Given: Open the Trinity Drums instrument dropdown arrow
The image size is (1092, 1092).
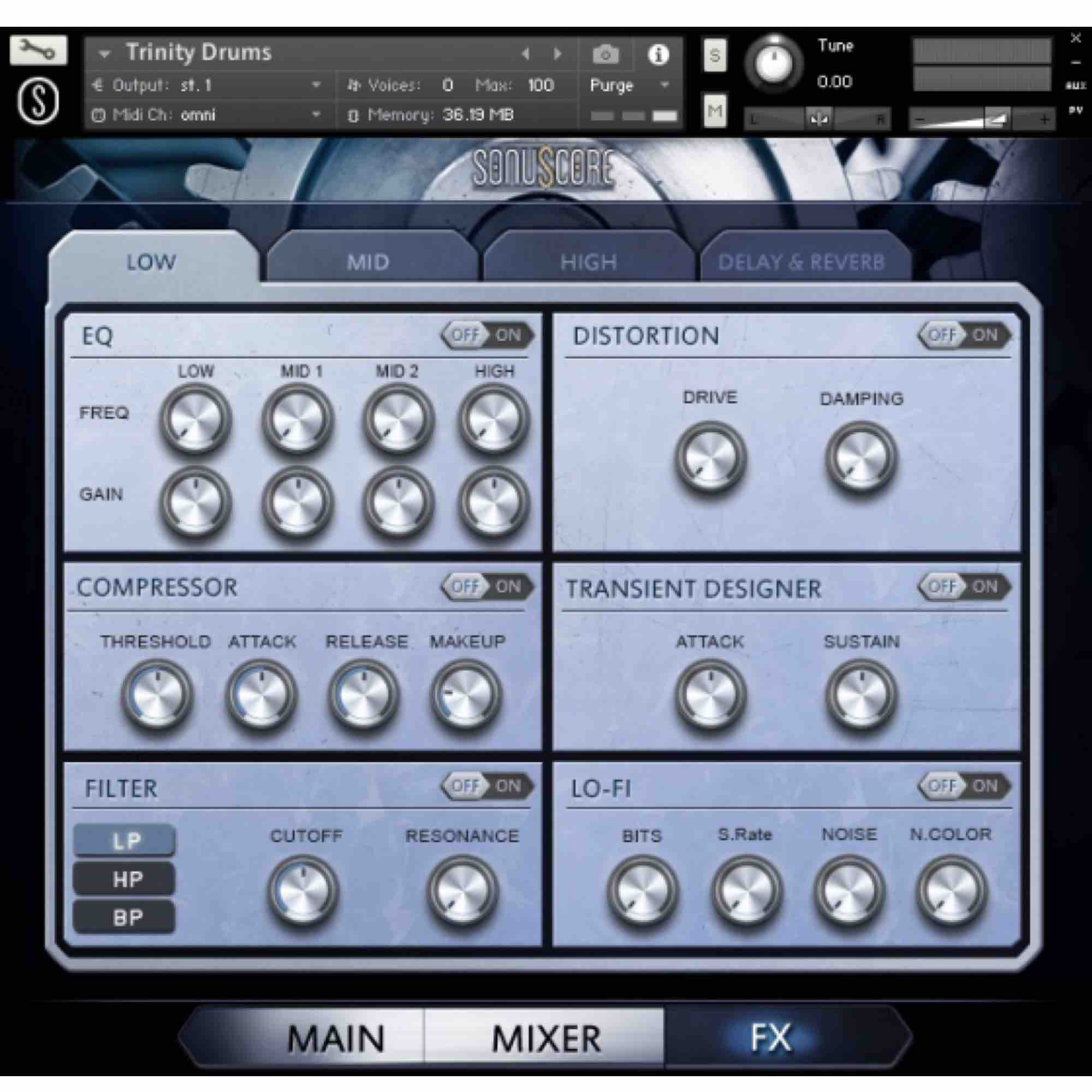Looking at the screenshot, I should coord(104,54).
